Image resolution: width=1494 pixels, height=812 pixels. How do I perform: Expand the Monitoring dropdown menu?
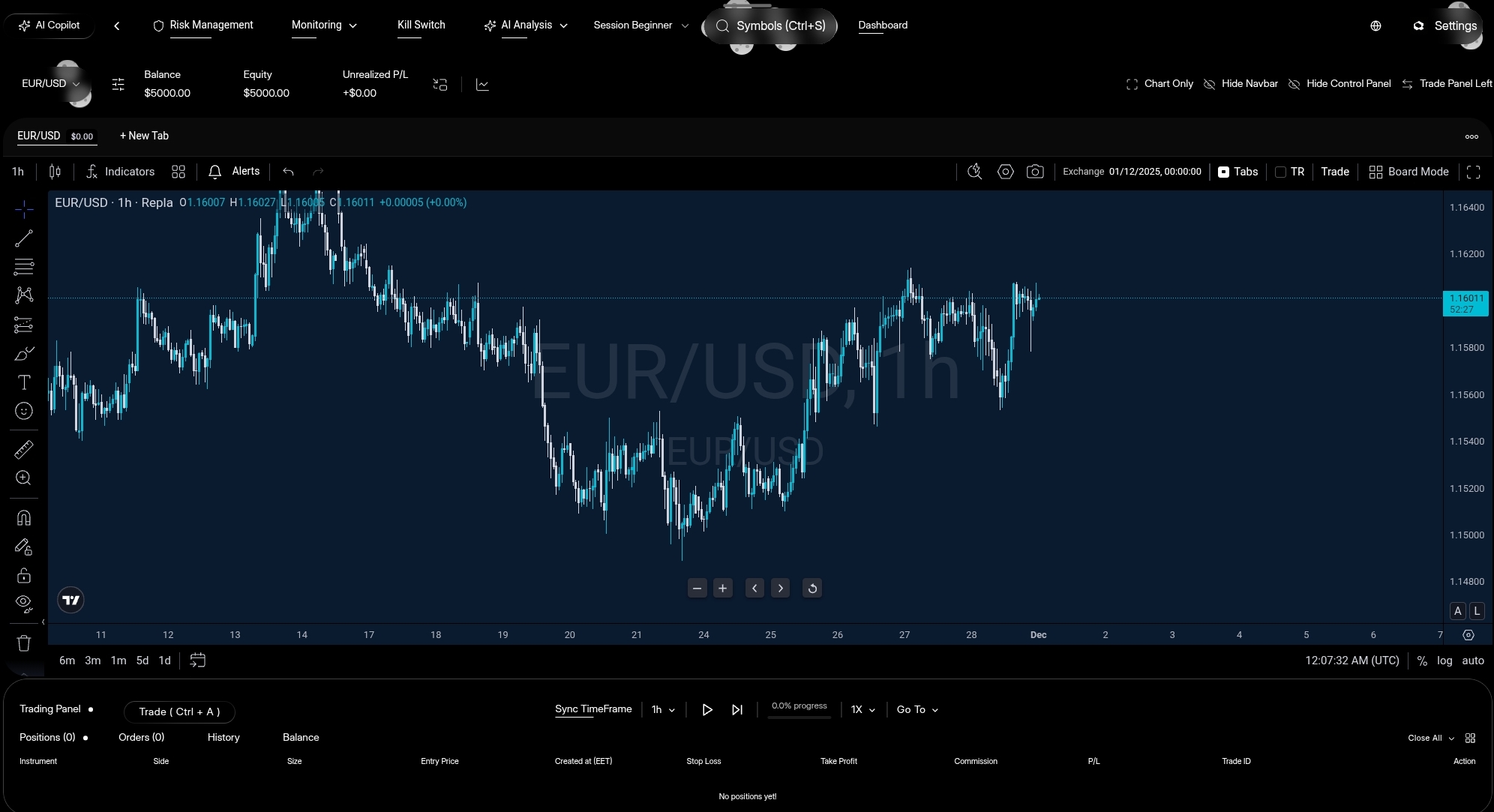pyautogui.click(x=324, y=25)
